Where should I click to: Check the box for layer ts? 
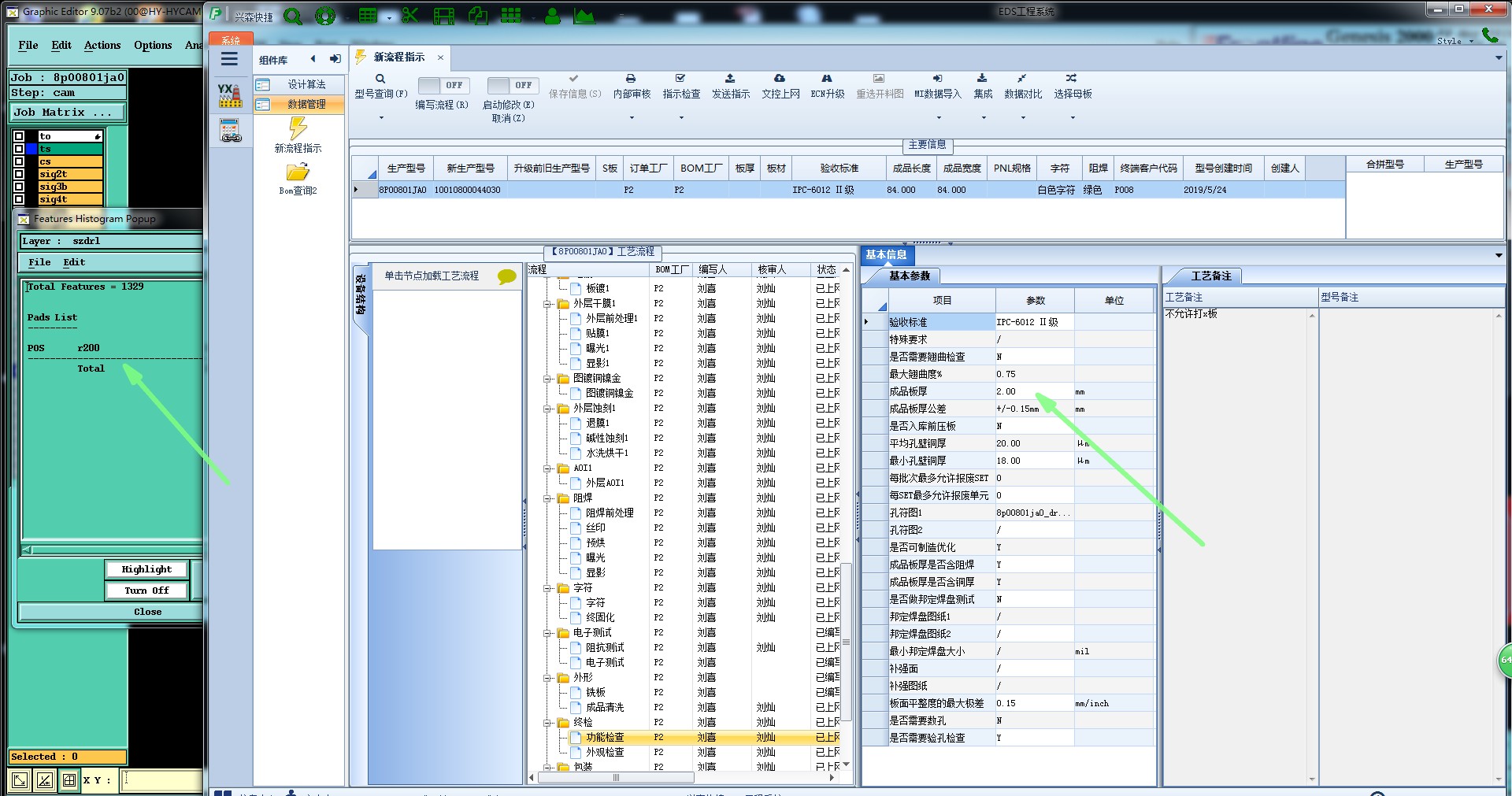19,149
